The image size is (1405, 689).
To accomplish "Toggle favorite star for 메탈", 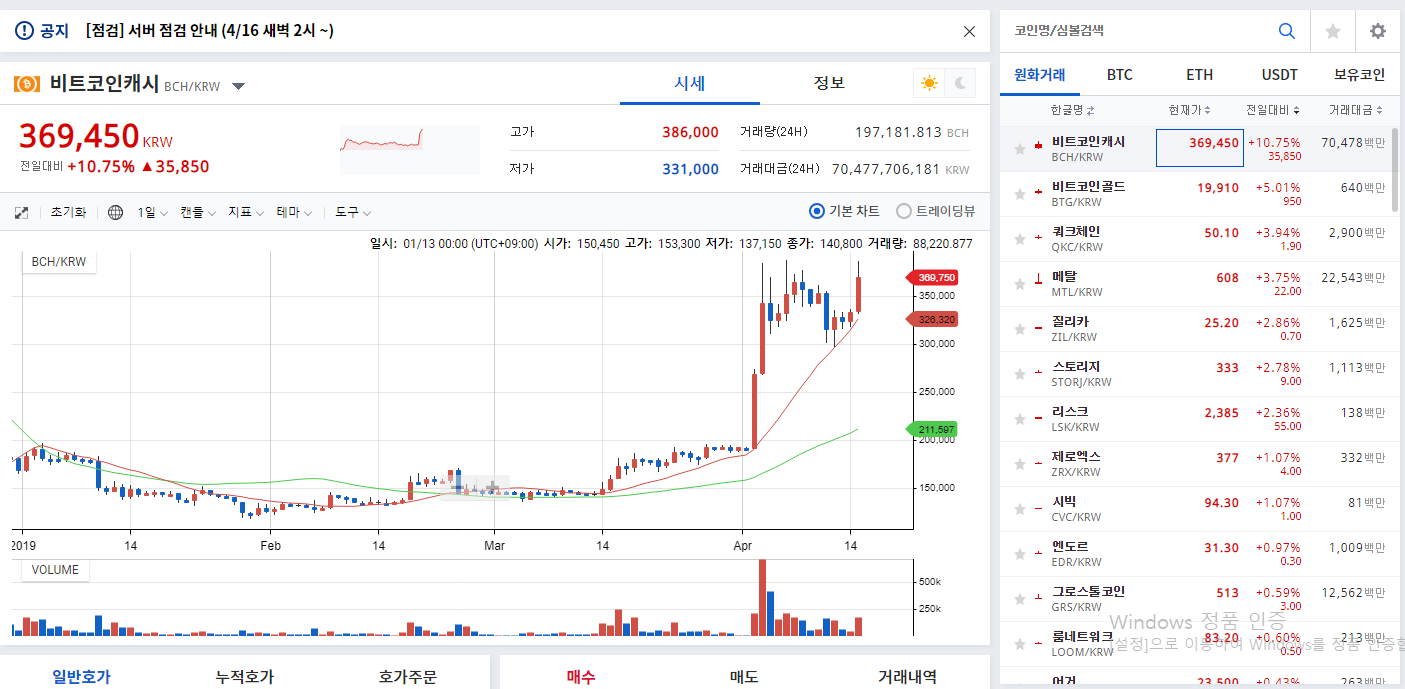I will (x=1020, y=284).
